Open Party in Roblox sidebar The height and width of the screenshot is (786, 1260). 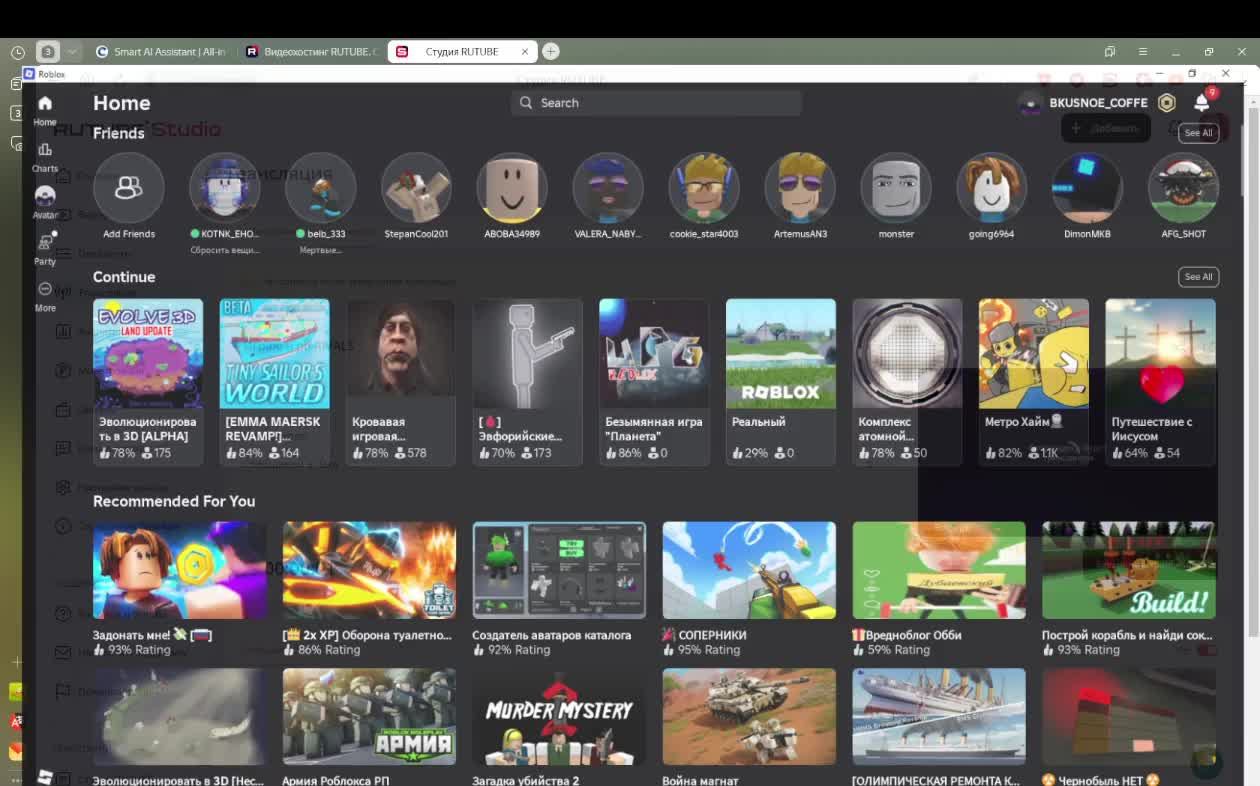[x=45, y=248]
